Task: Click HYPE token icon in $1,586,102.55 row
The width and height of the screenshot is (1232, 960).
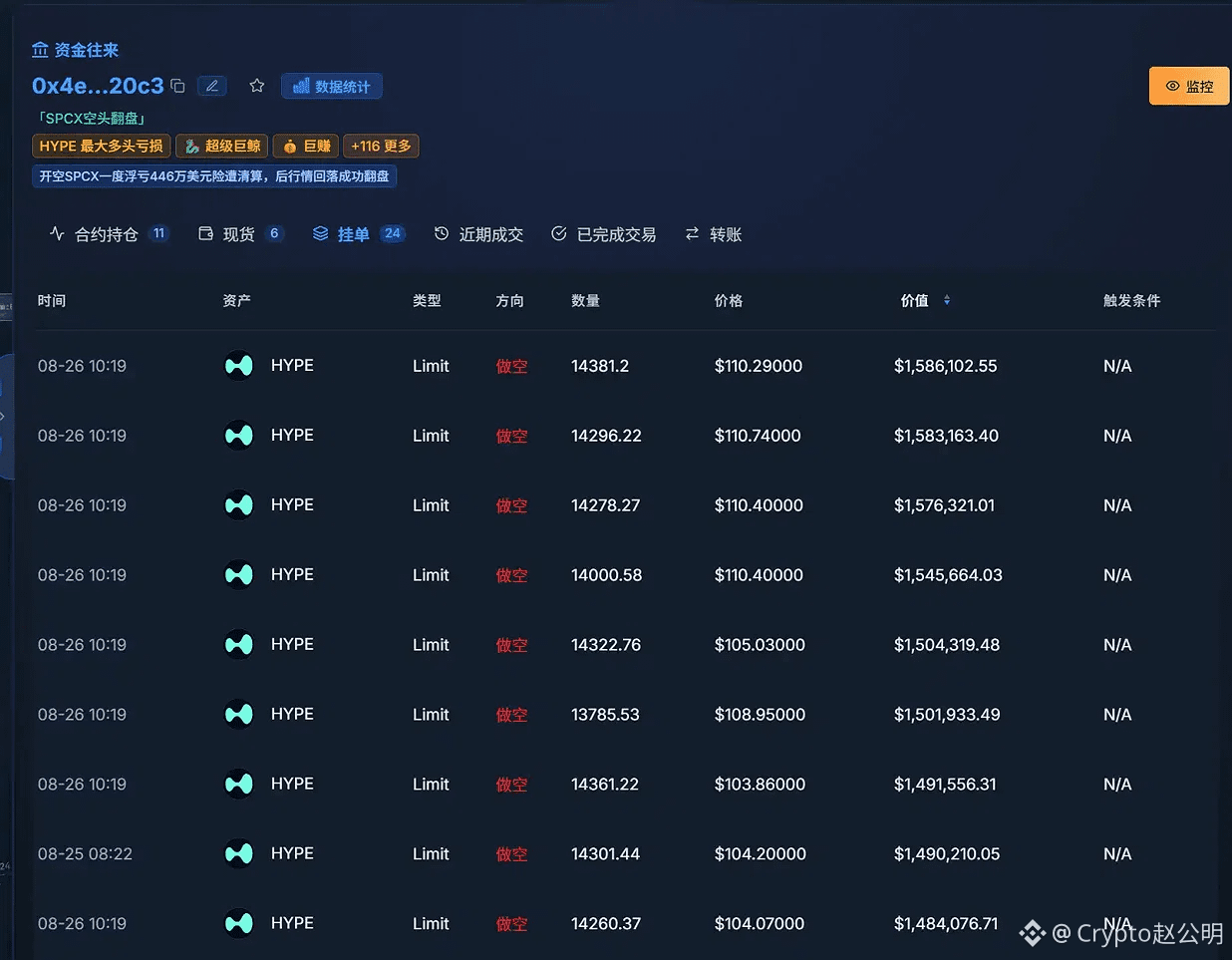Action: click(x=239, y=366)
